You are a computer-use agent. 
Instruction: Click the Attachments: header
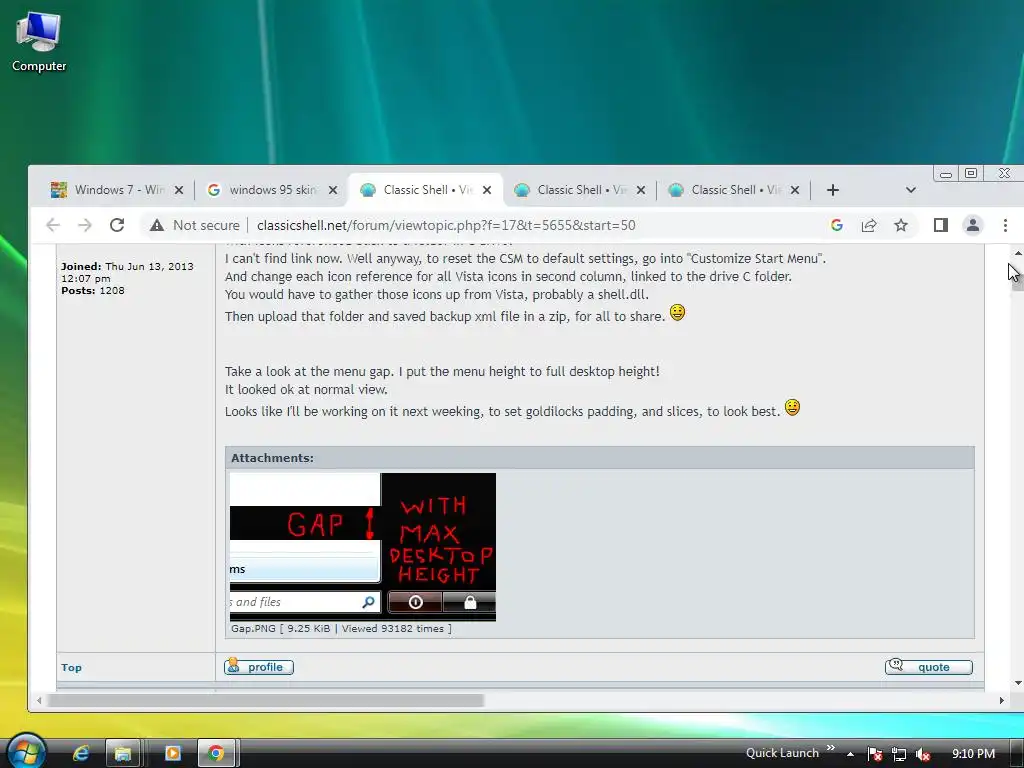click(x=272, y=458)
